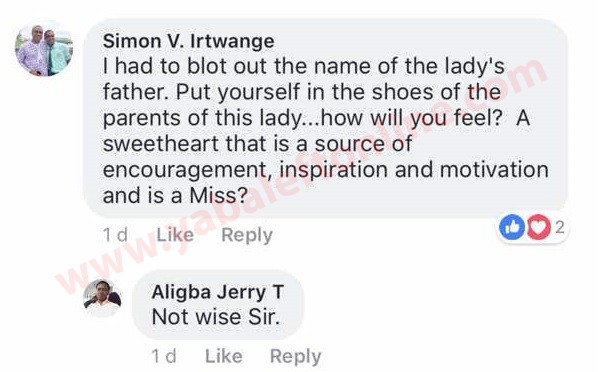The height and width of the screenshot is (372, 606).
Task: Open reactions list via the count 2
Action: point(560,228)
